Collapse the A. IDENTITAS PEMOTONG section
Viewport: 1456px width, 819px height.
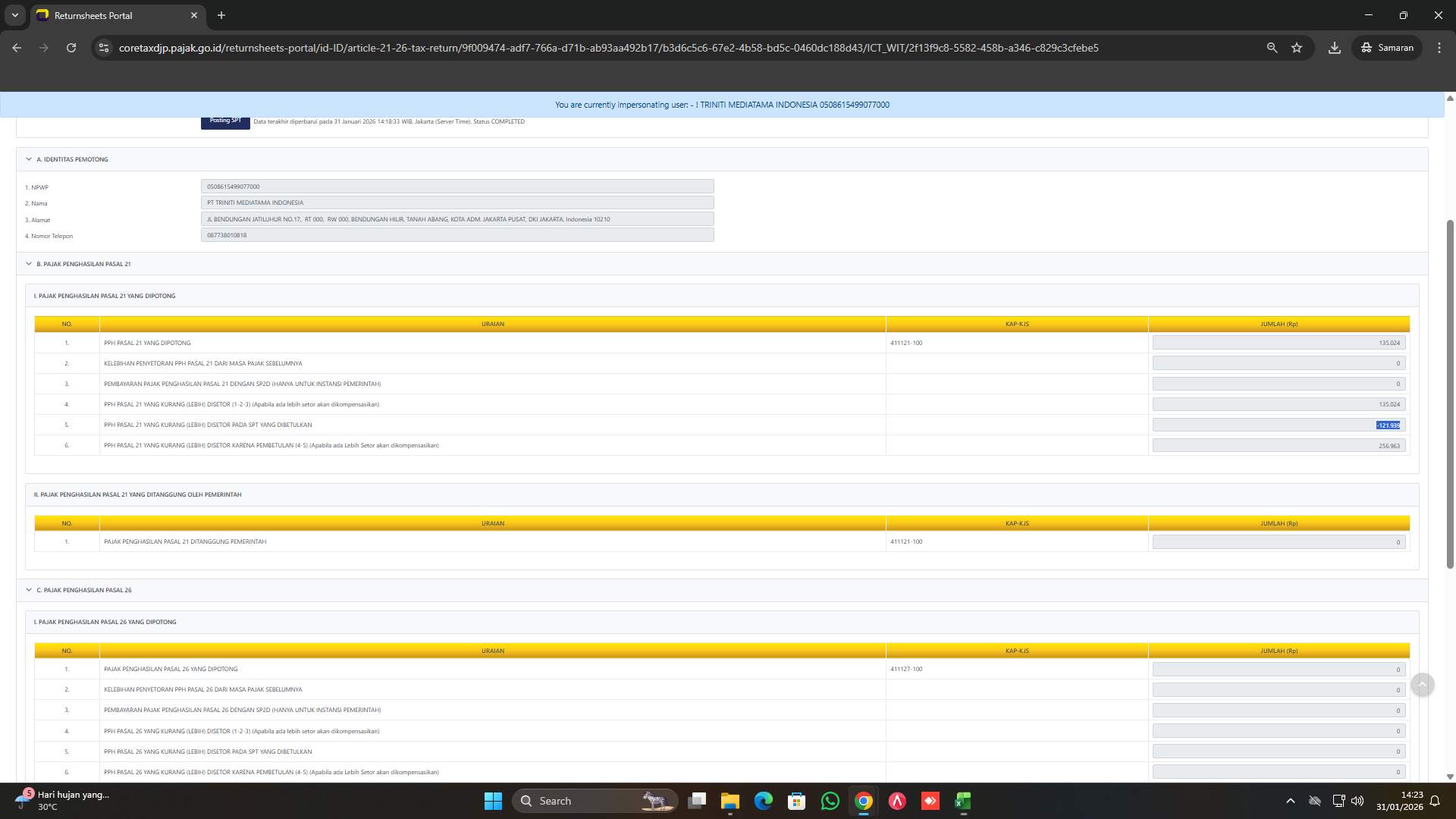[30, 159]
